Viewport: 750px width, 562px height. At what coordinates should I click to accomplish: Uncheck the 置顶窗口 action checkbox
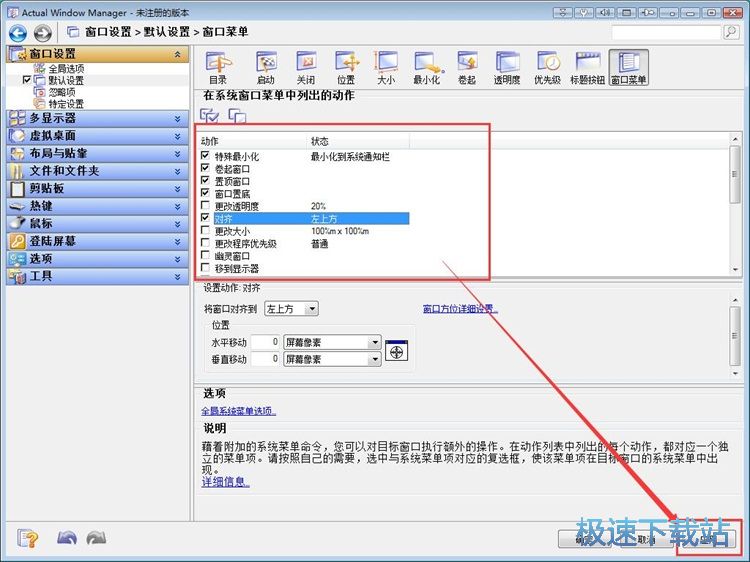[x=205, y=180]
